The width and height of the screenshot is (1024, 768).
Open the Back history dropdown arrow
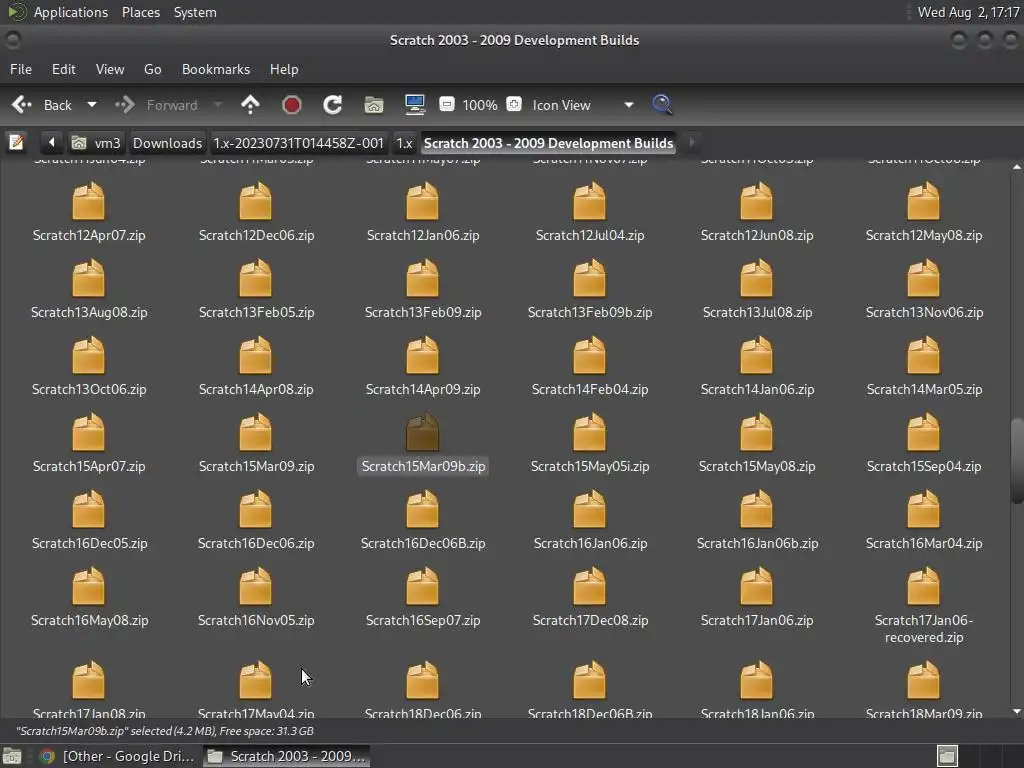92,105
